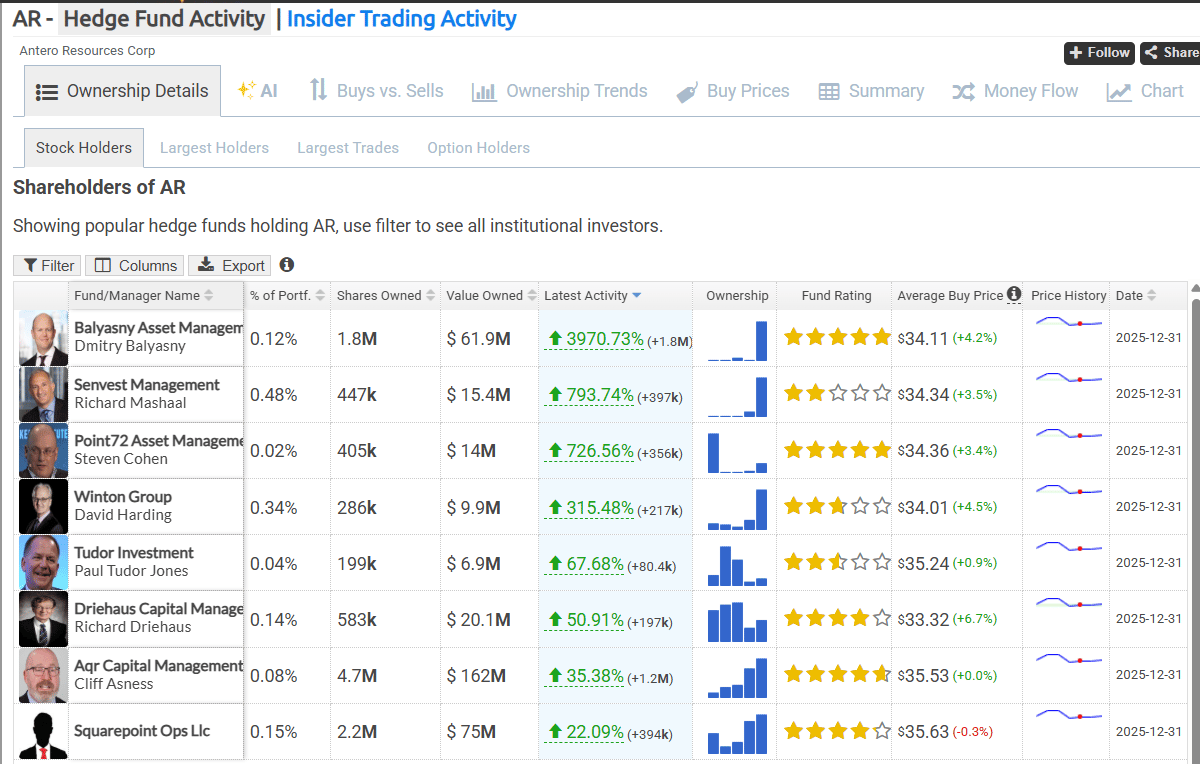
Task: Select the Stock Holders sub-tab
Action: pyautogui.click(x=84, y=147)
